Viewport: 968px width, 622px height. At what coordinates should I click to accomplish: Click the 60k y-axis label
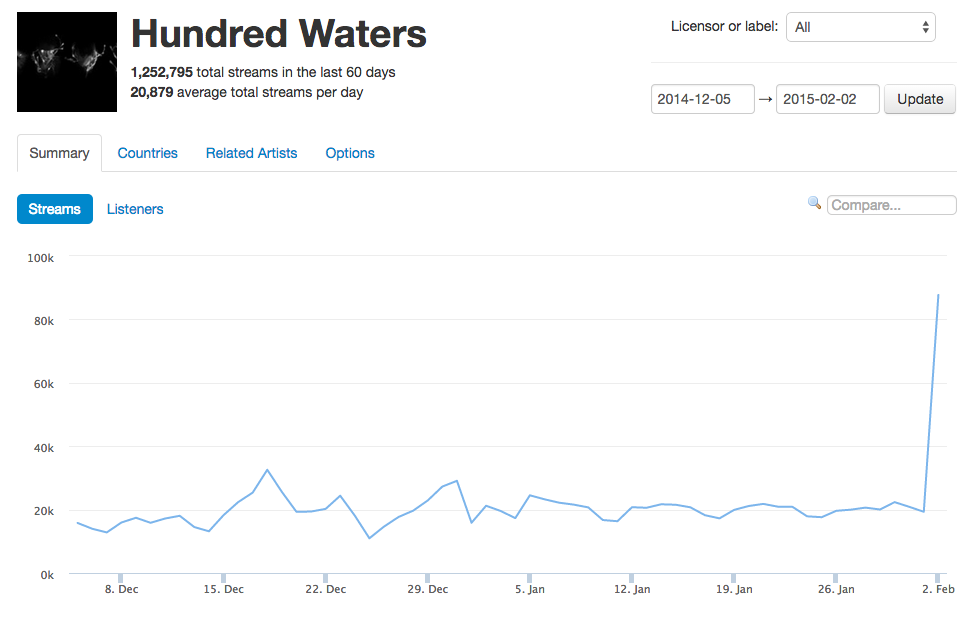44,384
